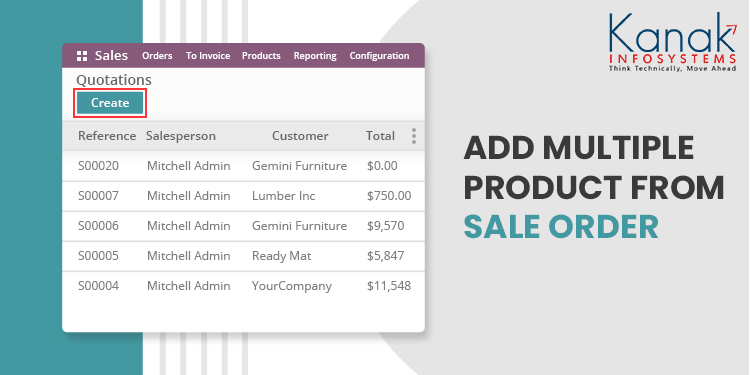
Task: Open the Reporting menu
Action: [315, 56]
